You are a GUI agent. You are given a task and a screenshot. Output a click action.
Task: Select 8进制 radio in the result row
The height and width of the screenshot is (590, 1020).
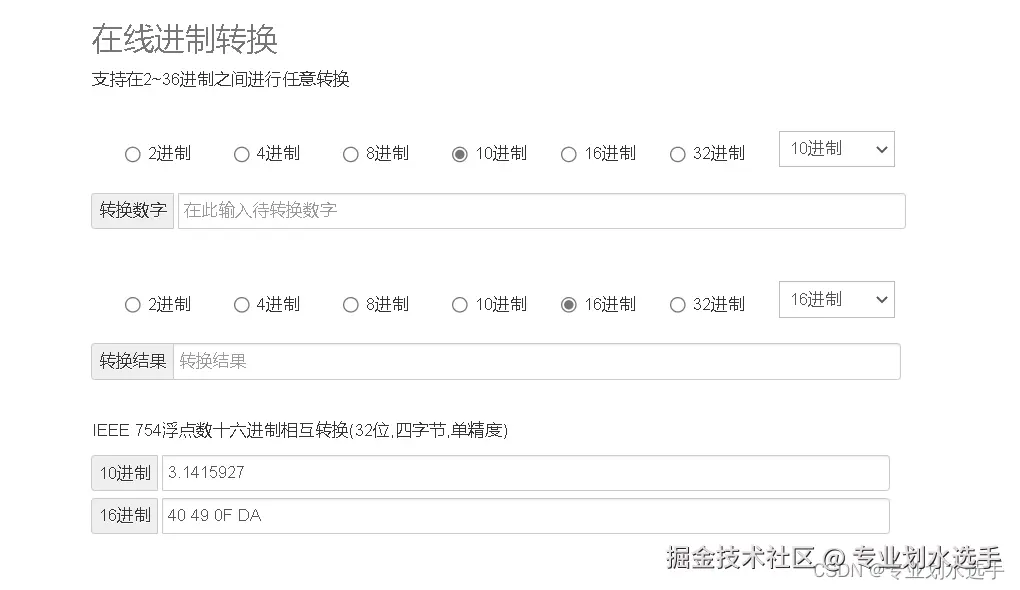tap(351, 305)
